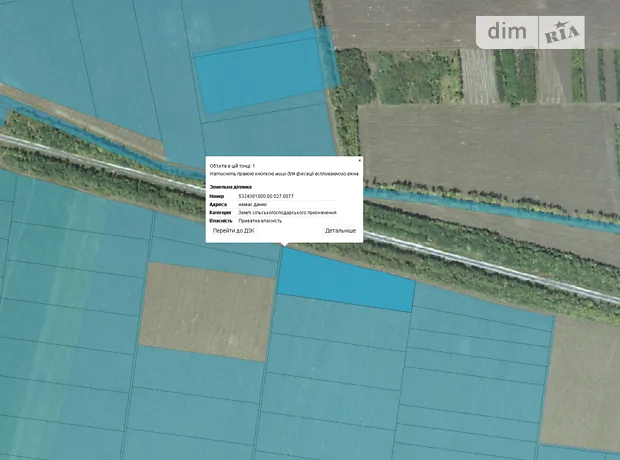Click the 'немає даних' address value
The height and width of the screenshot is (460, 620).
pyautogui.click(x=251, y=204)
